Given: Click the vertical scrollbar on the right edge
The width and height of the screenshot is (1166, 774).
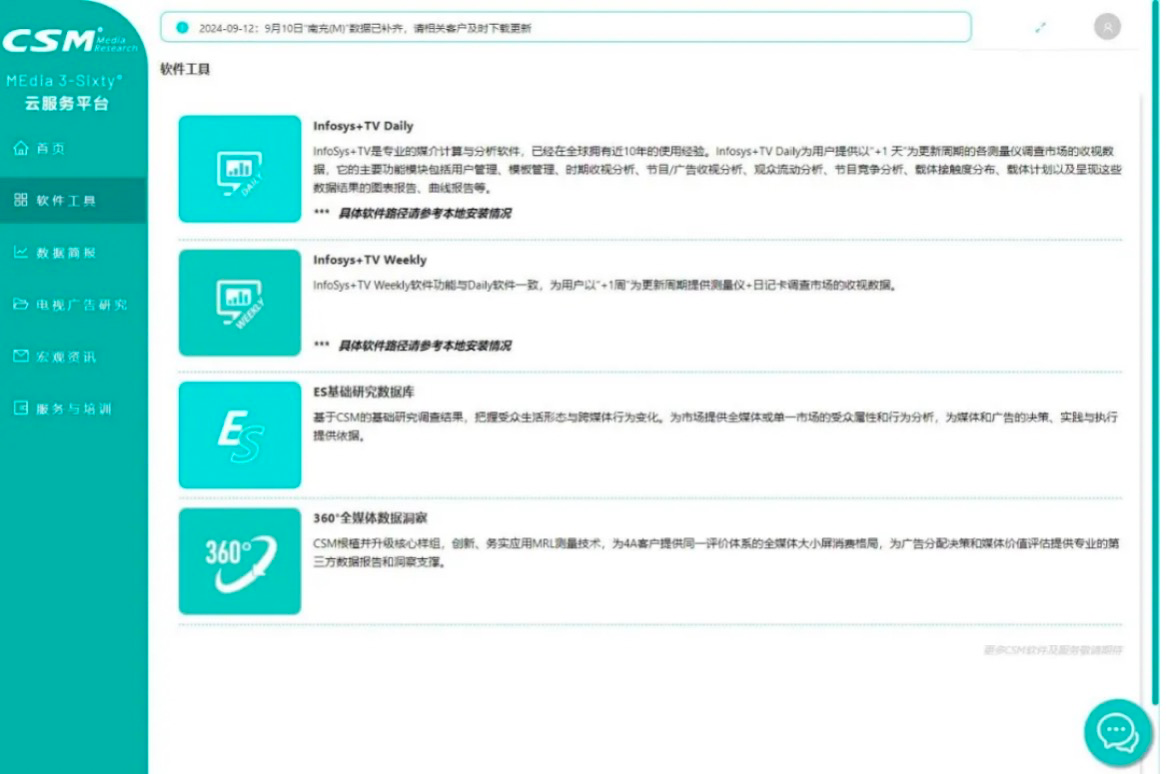Looking at the screenshot, I should coord(1155,353).
